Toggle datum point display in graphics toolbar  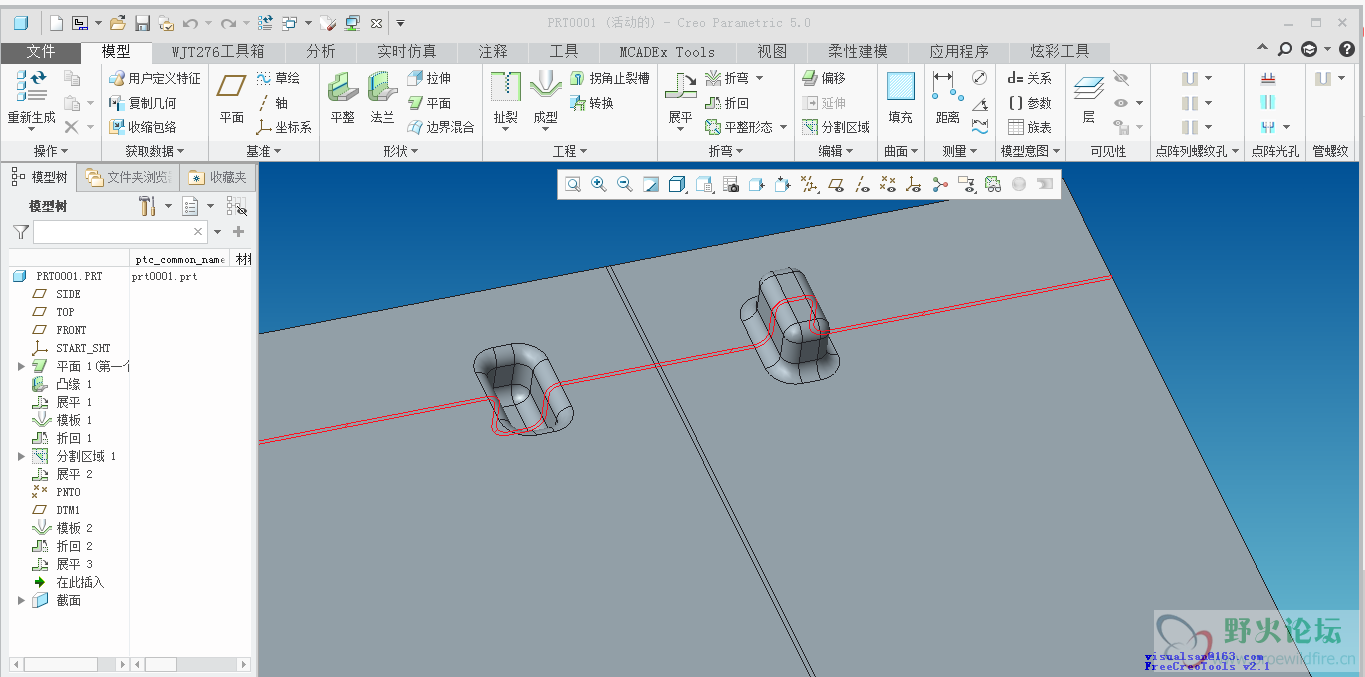[888, 184]
